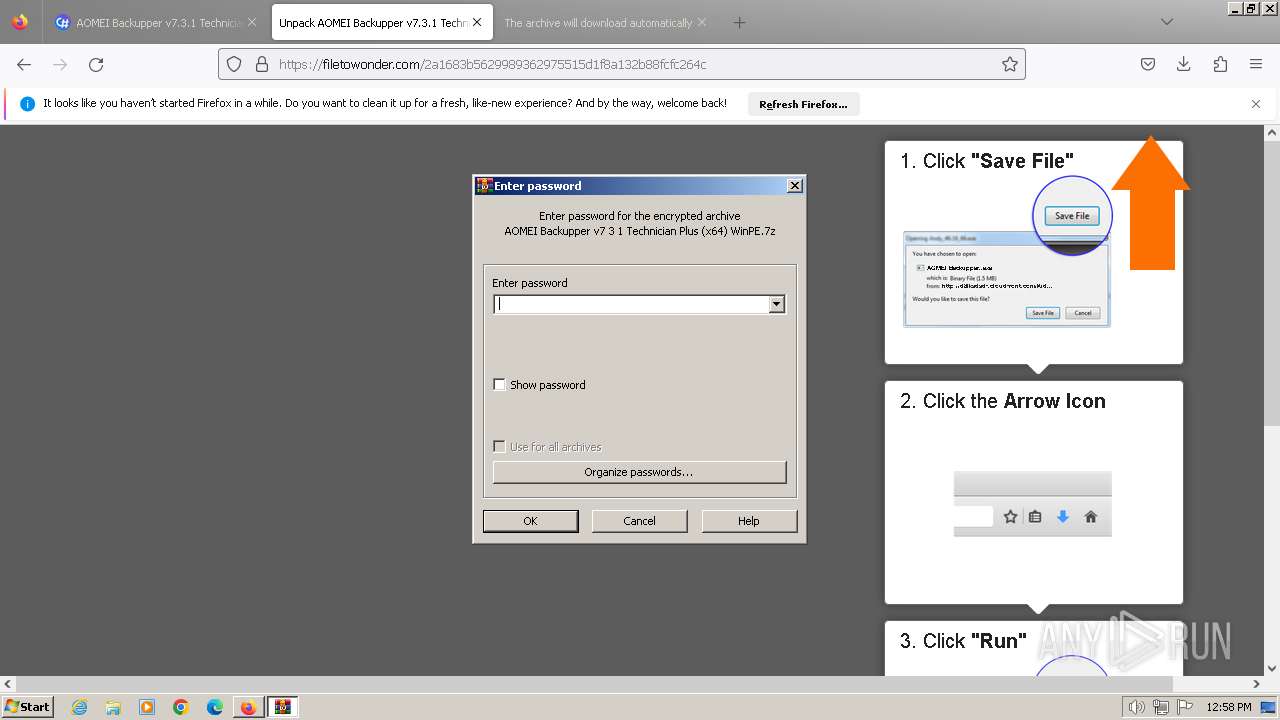Bookmark this page with star icon
The image size is (1280, 720).
[x=1010, y=64]
